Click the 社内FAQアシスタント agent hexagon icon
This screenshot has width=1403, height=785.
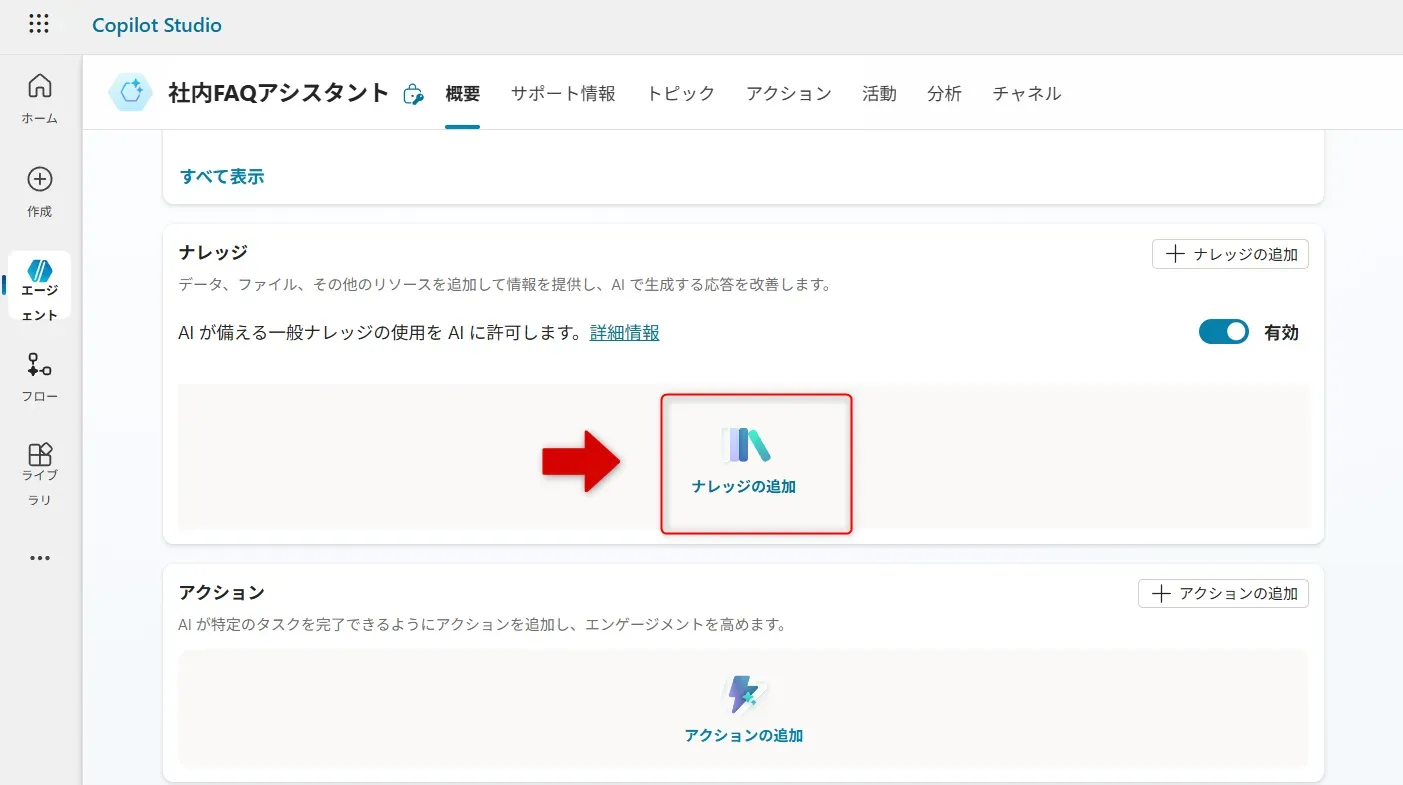click(x=131, y=93)
